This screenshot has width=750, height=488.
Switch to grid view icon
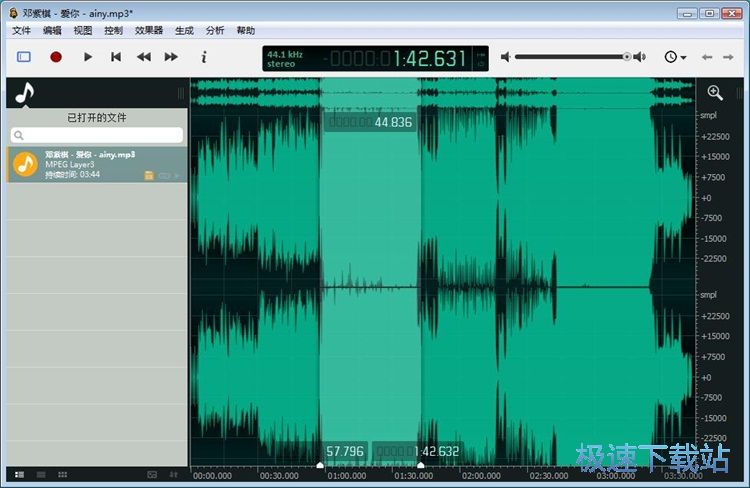63,475
